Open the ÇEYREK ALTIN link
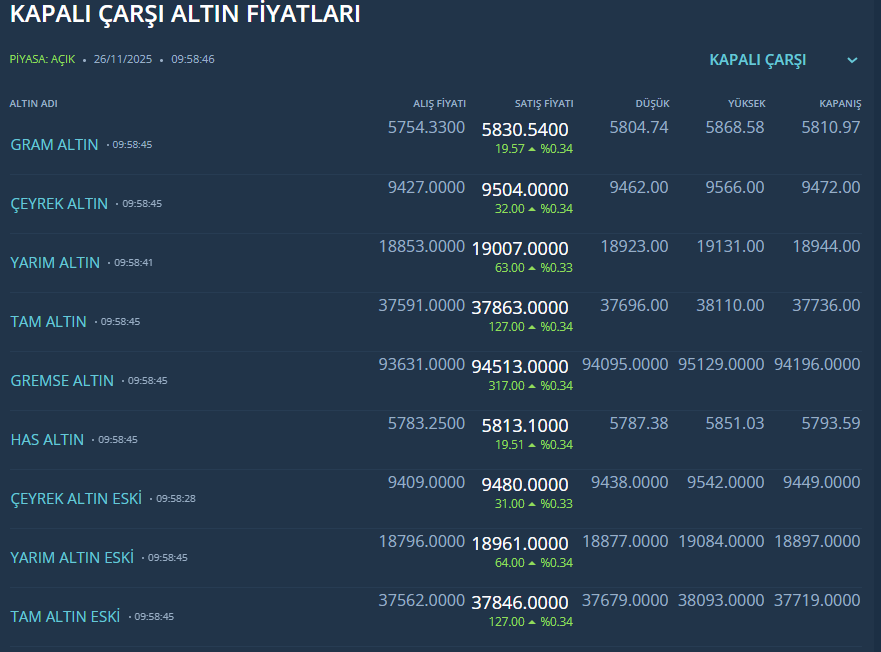 coord(59,203)
